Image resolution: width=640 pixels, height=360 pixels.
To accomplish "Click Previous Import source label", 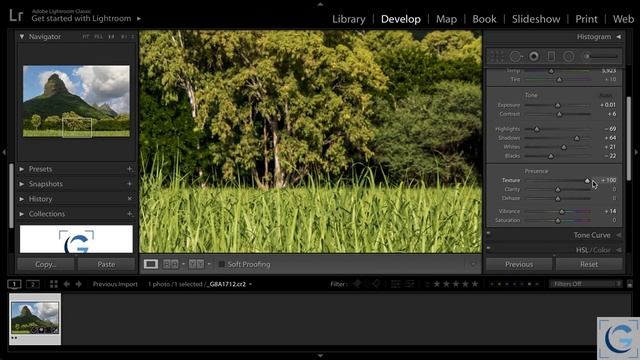I will [115, 284].
